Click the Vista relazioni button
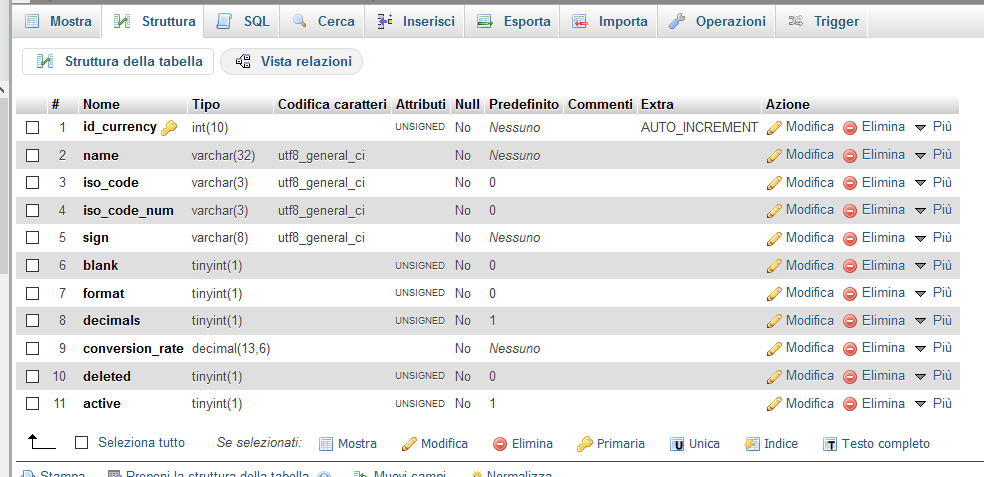The width and height of the screenshot is (984, 477). tap(293, 62)
